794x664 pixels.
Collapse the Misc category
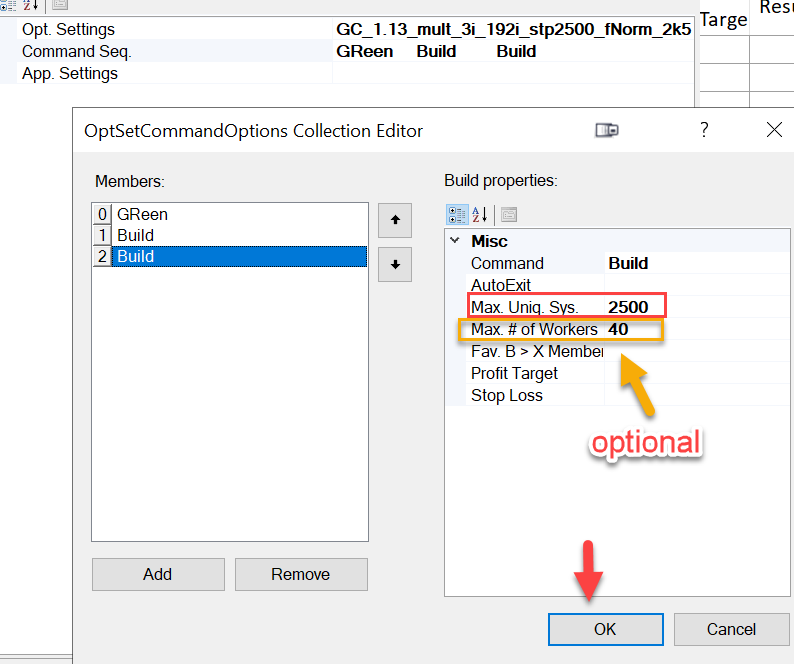(455, 241)
